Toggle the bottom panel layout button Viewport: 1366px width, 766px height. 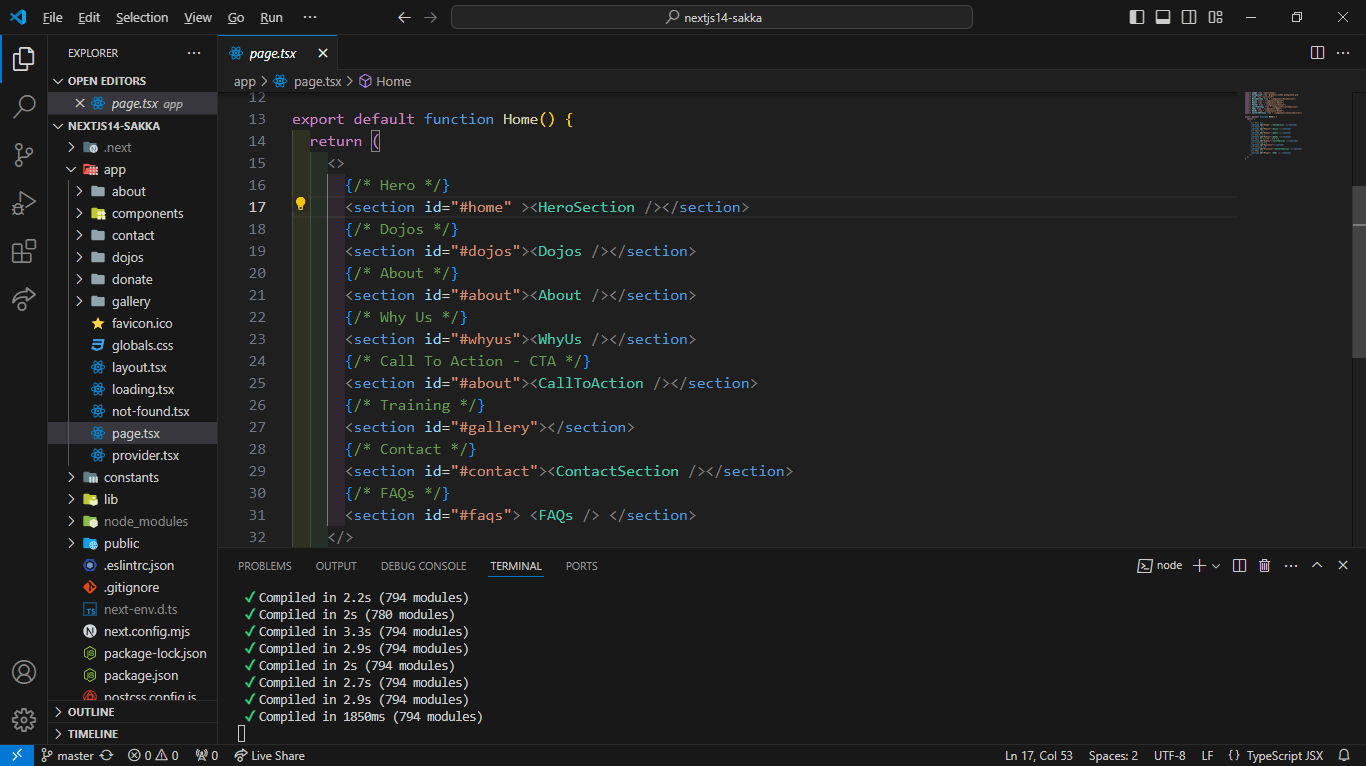(x=1163, y=17)
